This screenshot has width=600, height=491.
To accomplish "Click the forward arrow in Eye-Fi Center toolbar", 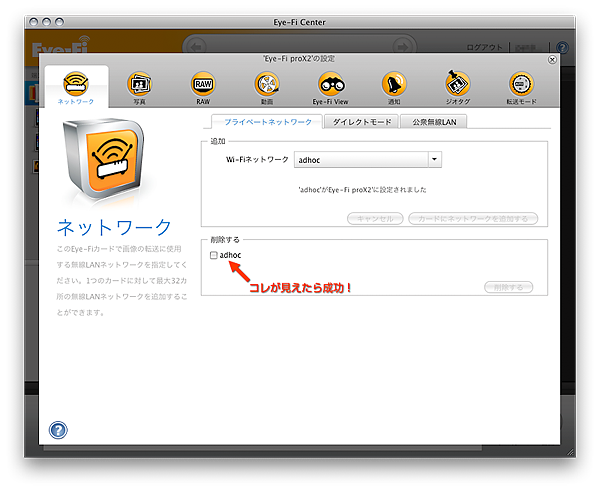I will pos(403,47).
